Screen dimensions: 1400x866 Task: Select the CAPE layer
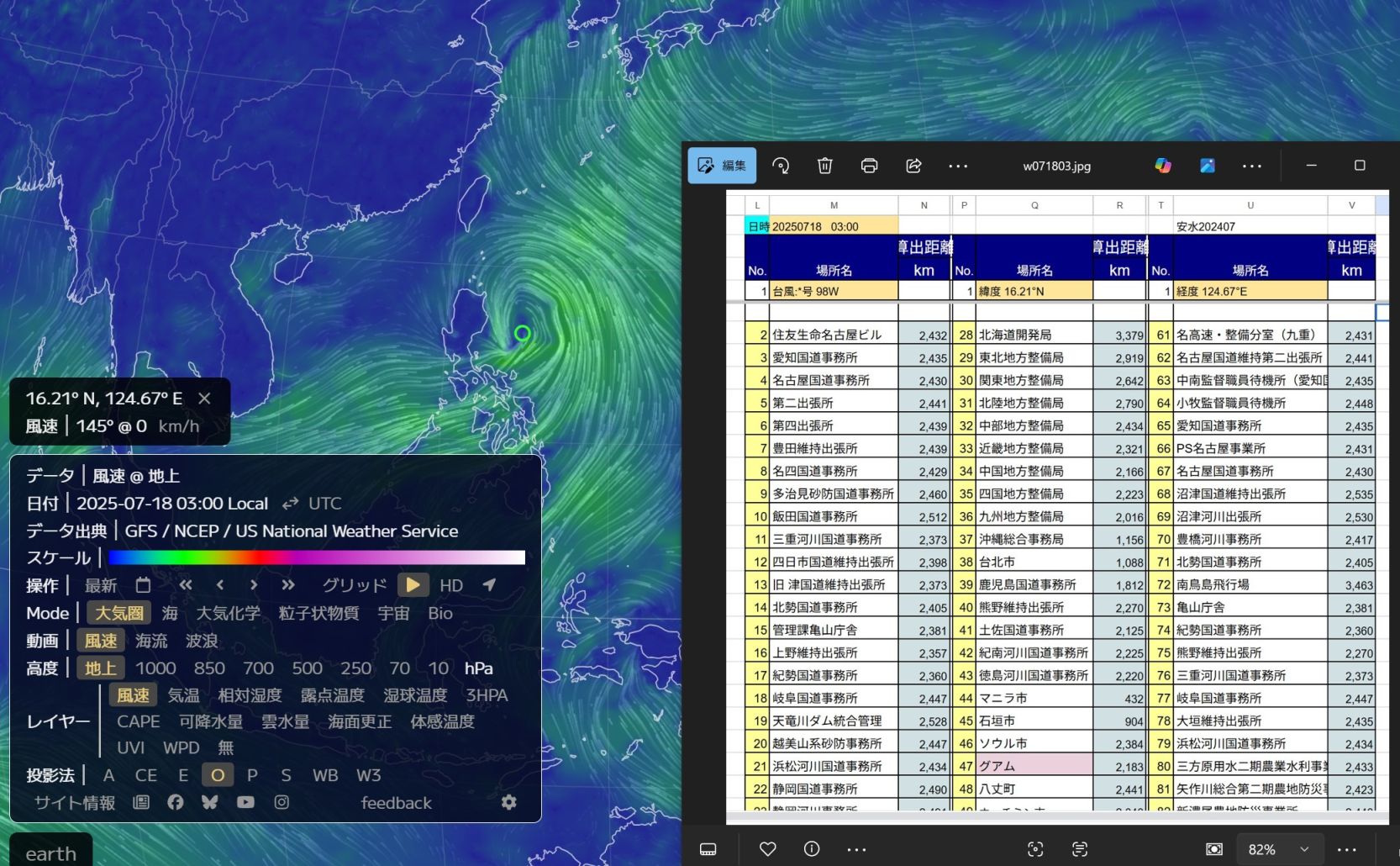click(139, 721)
